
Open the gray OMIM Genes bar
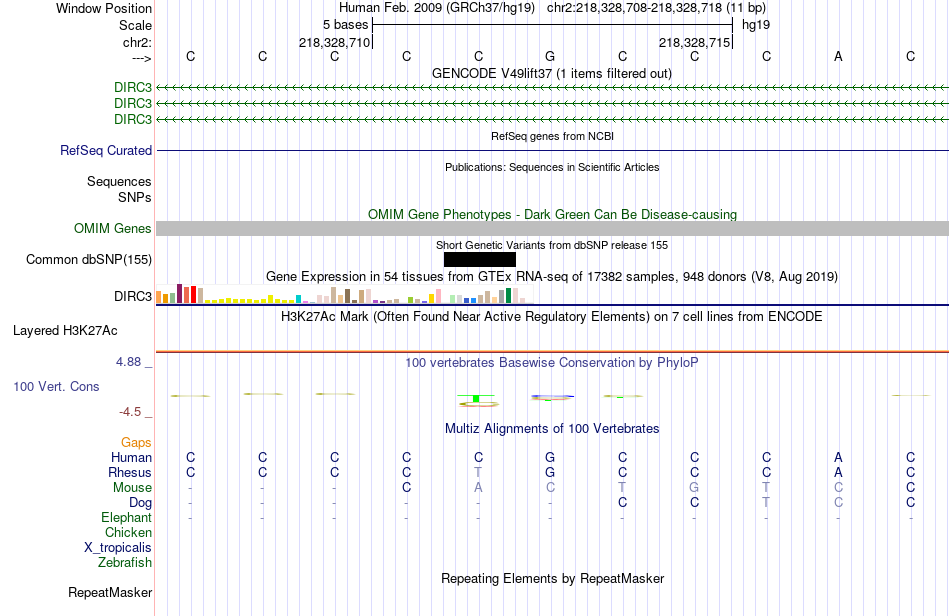[x=553, y=228]
